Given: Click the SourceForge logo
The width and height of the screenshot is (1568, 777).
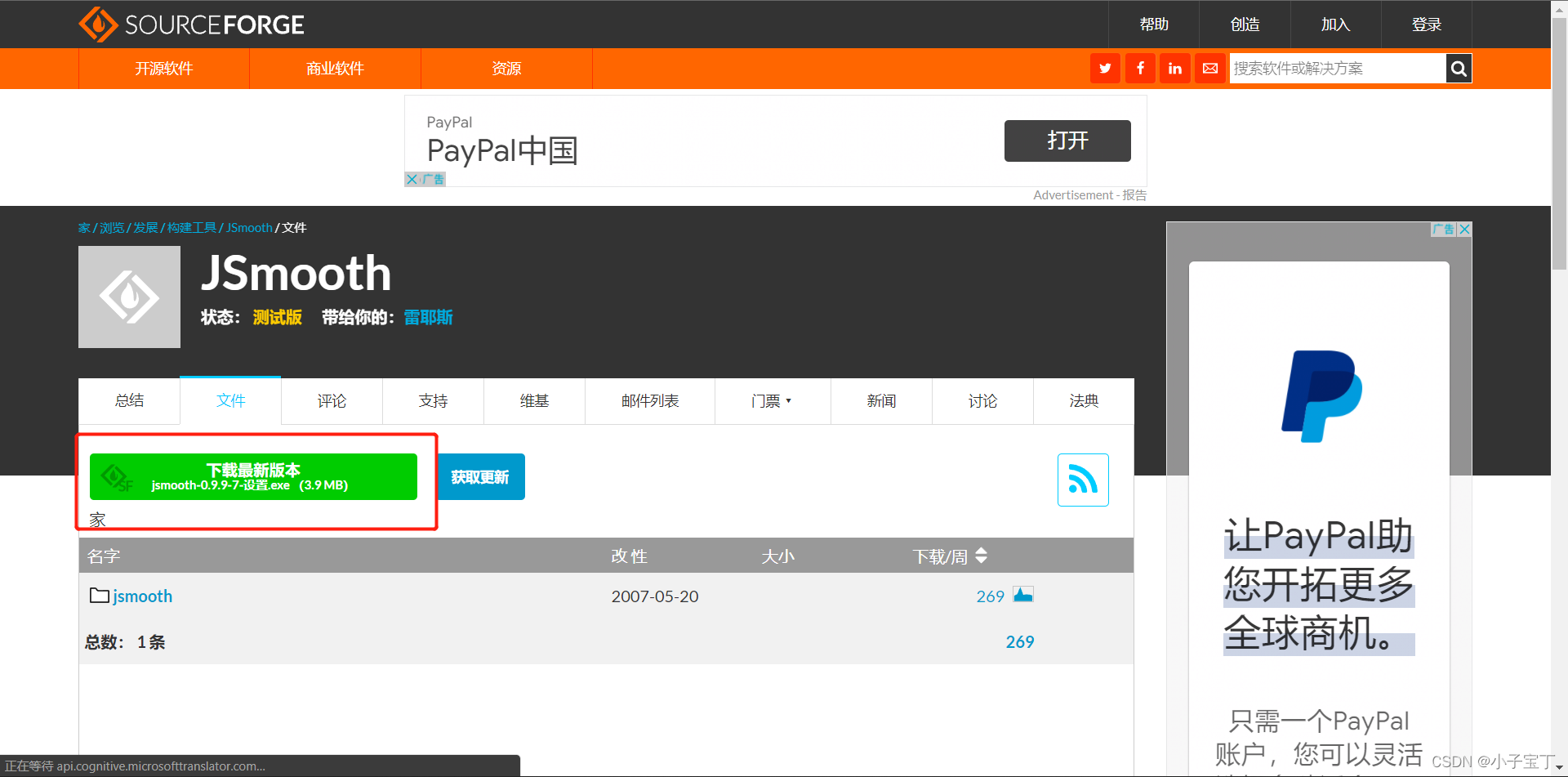Looking at the screenshot, I should [191, 24].
